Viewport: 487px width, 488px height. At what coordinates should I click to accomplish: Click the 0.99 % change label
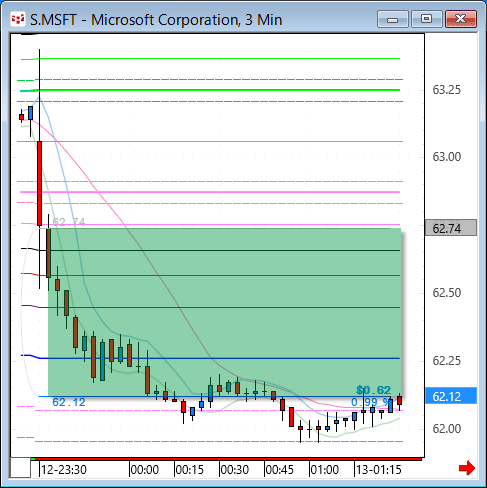pyautogui.click(x=371, y=402)
